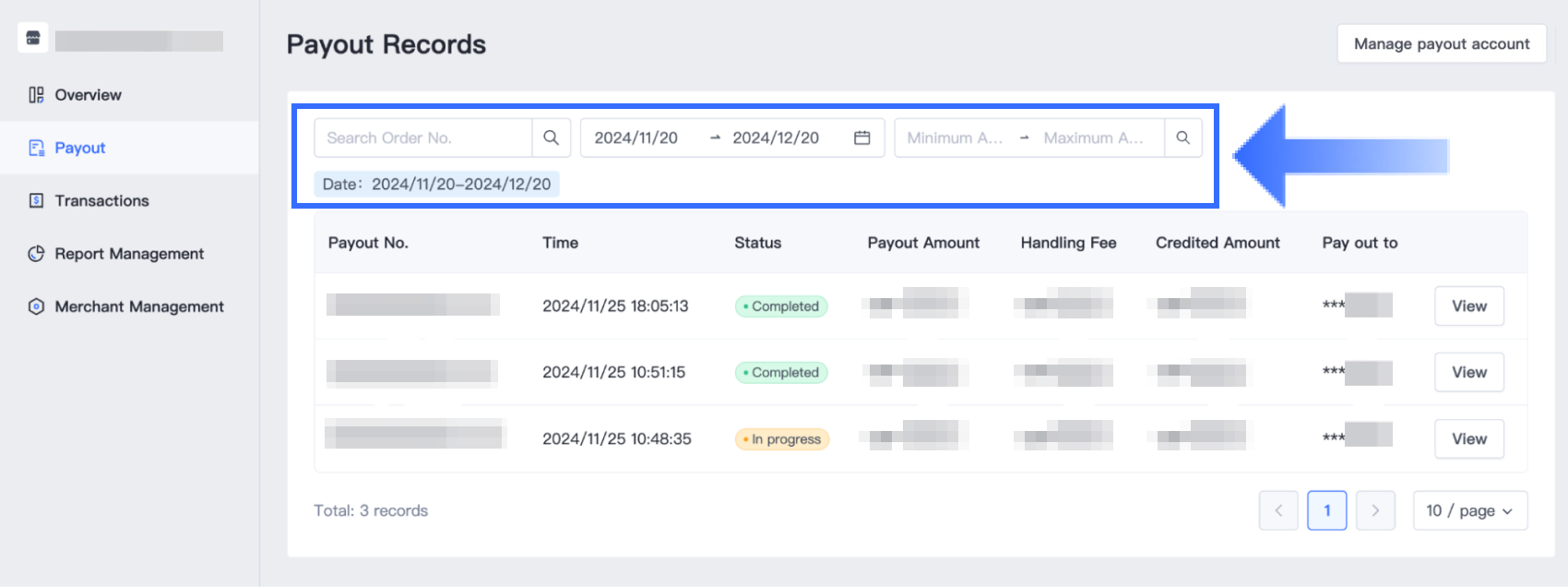Click the order number search magnifier icon
The width and height of the screenshot is (1568, 587).
[551, 138]
